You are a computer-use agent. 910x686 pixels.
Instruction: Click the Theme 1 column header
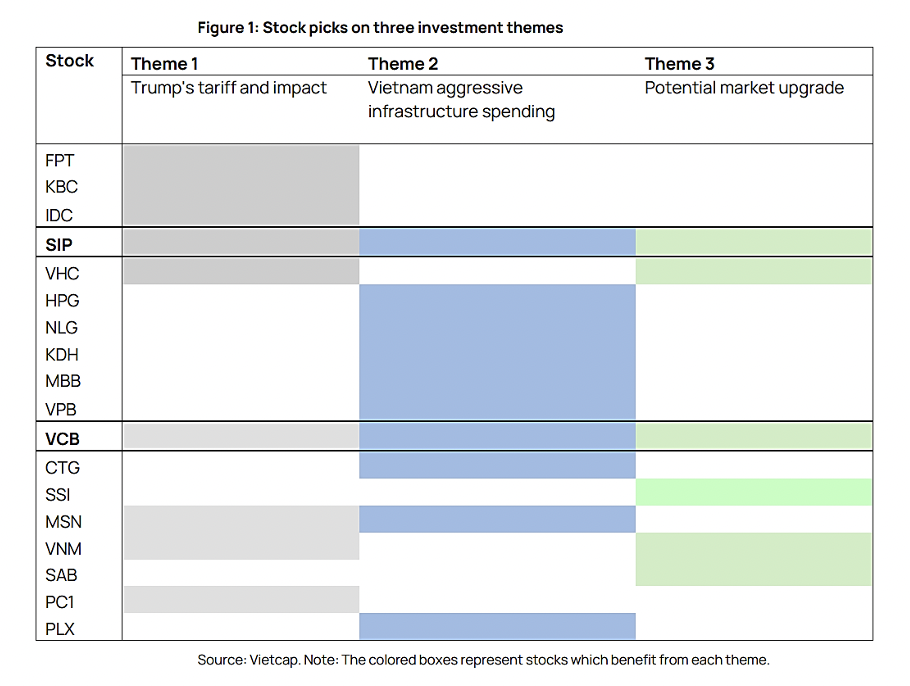coord(165,64)
